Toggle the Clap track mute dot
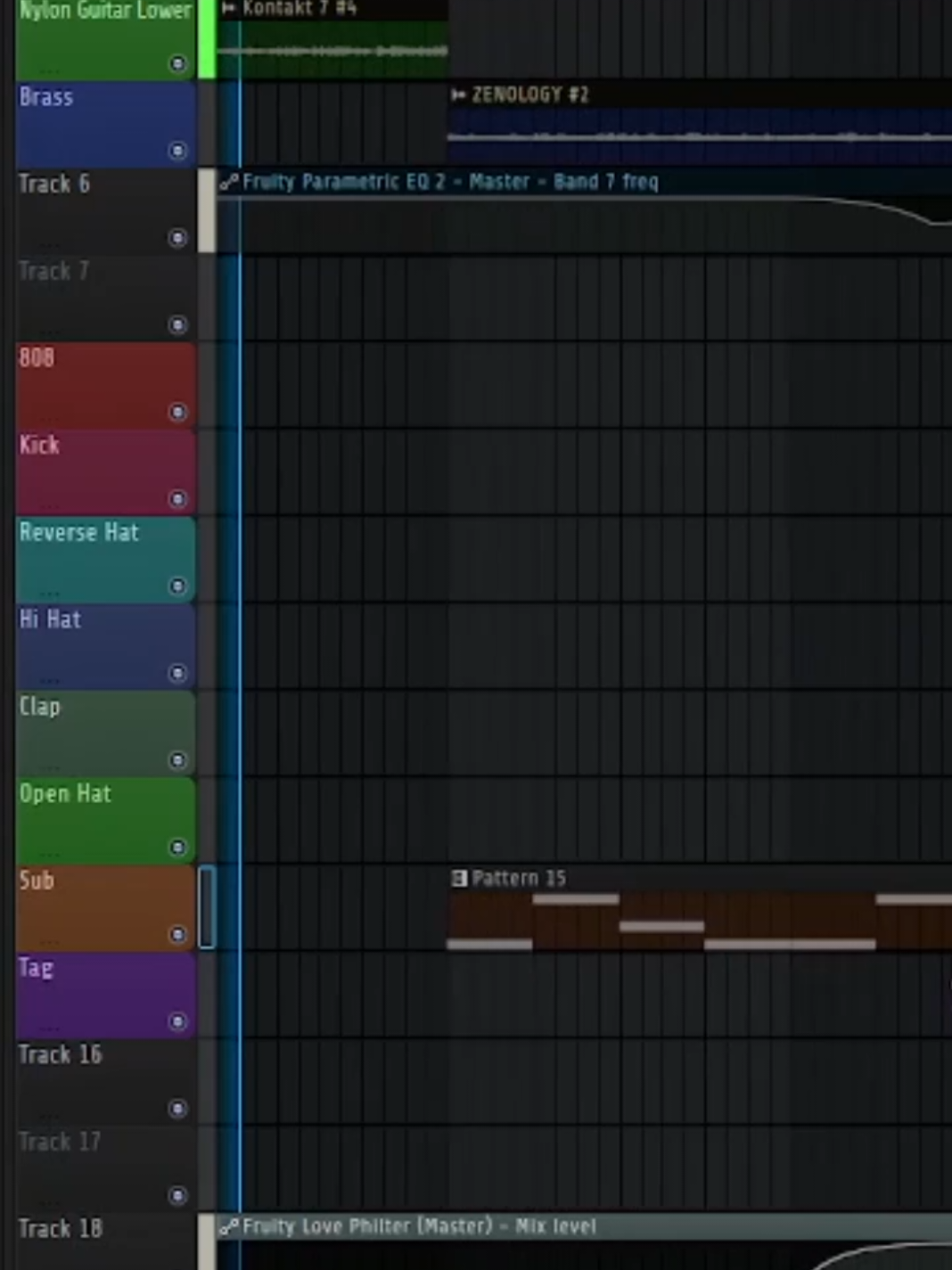Viewport: 952px width, 1270px height. pyautogui.click(x=177, y=760)
